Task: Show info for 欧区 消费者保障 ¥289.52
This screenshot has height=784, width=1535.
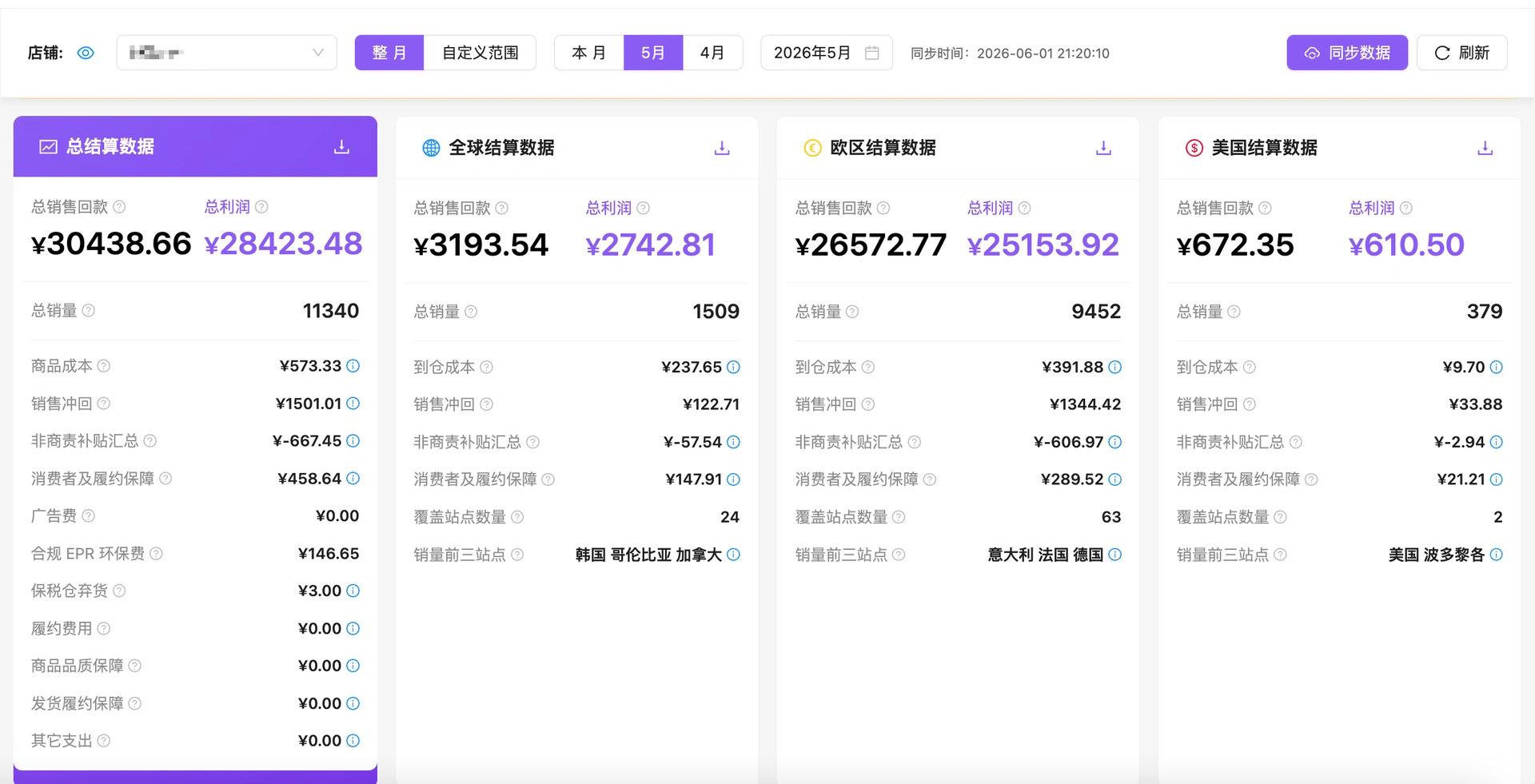Action: 1114,479
